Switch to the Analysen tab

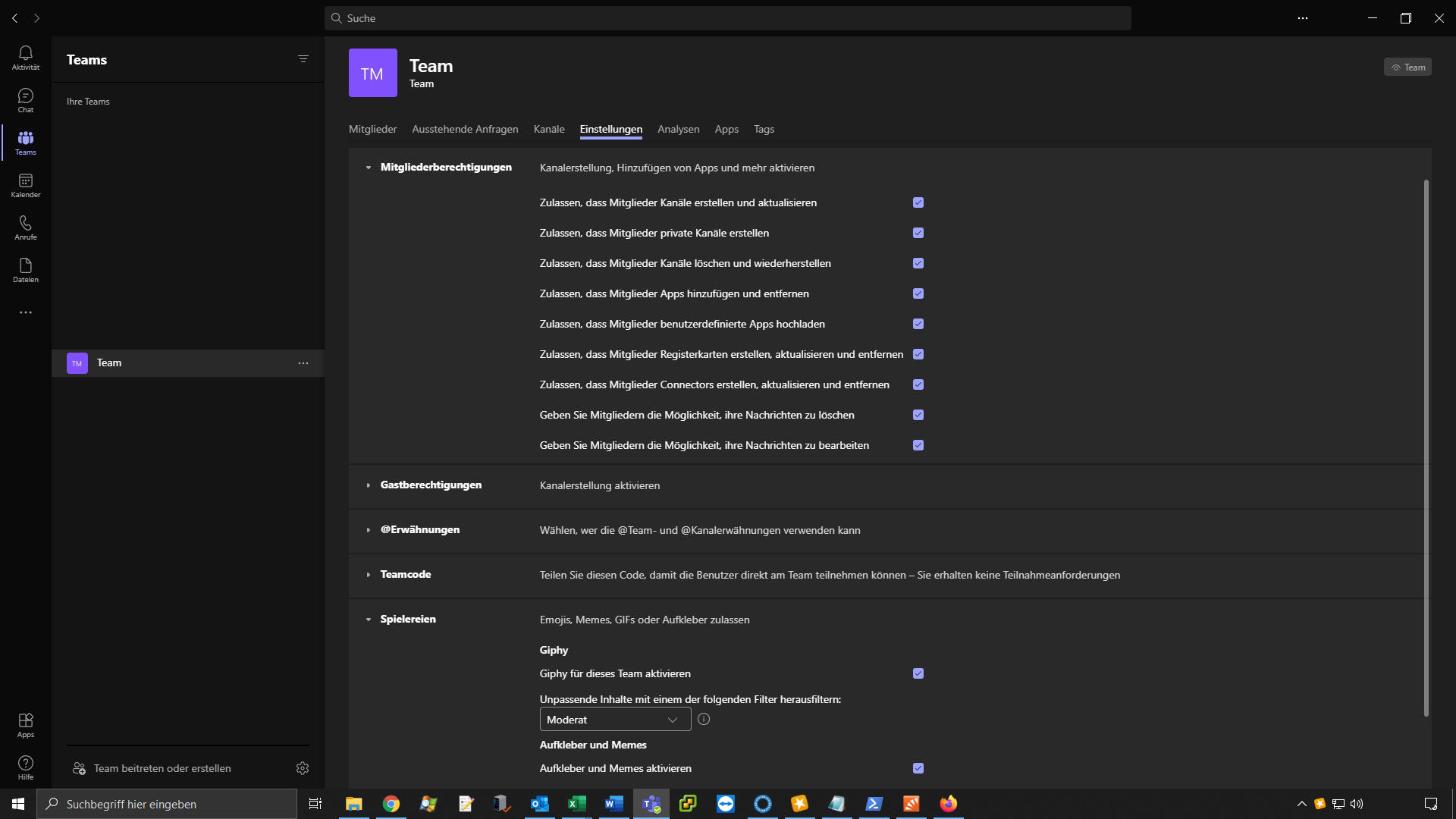click(679, 129)
